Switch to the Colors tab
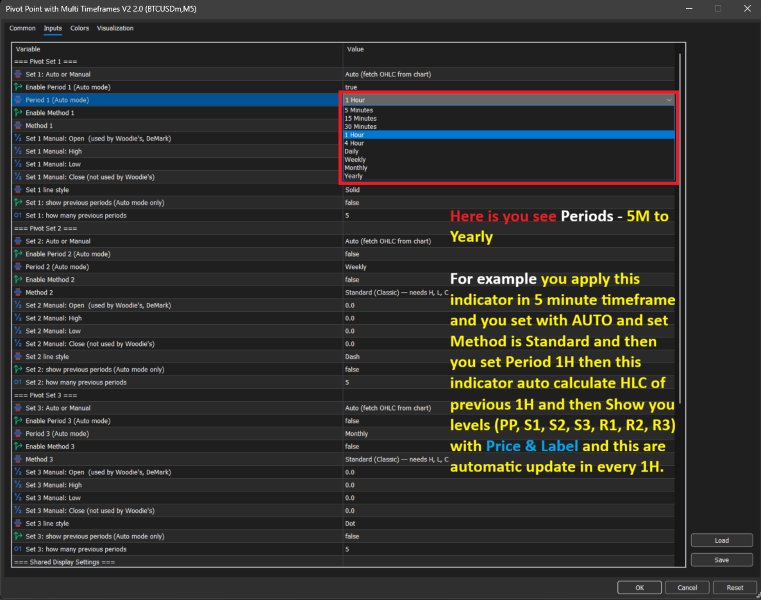The width and height of the screenshot is (761, 600). [80, 28]
